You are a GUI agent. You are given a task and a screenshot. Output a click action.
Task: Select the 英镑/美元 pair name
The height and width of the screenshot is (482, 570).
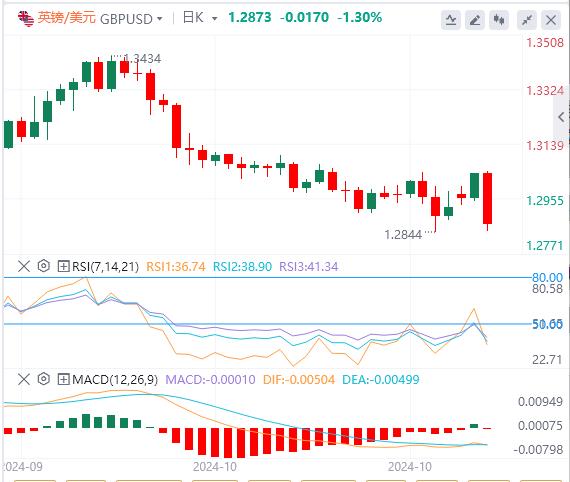[67, 17]
